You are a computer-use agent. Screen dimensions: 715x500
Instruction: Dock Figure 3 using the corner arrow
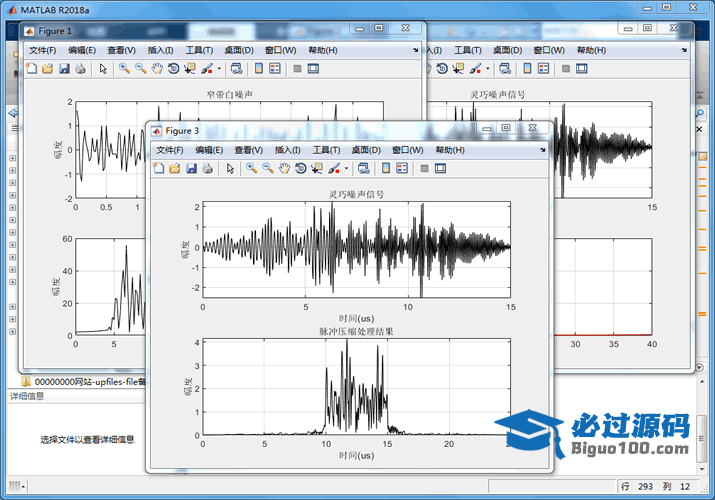[x=543, y=150]
